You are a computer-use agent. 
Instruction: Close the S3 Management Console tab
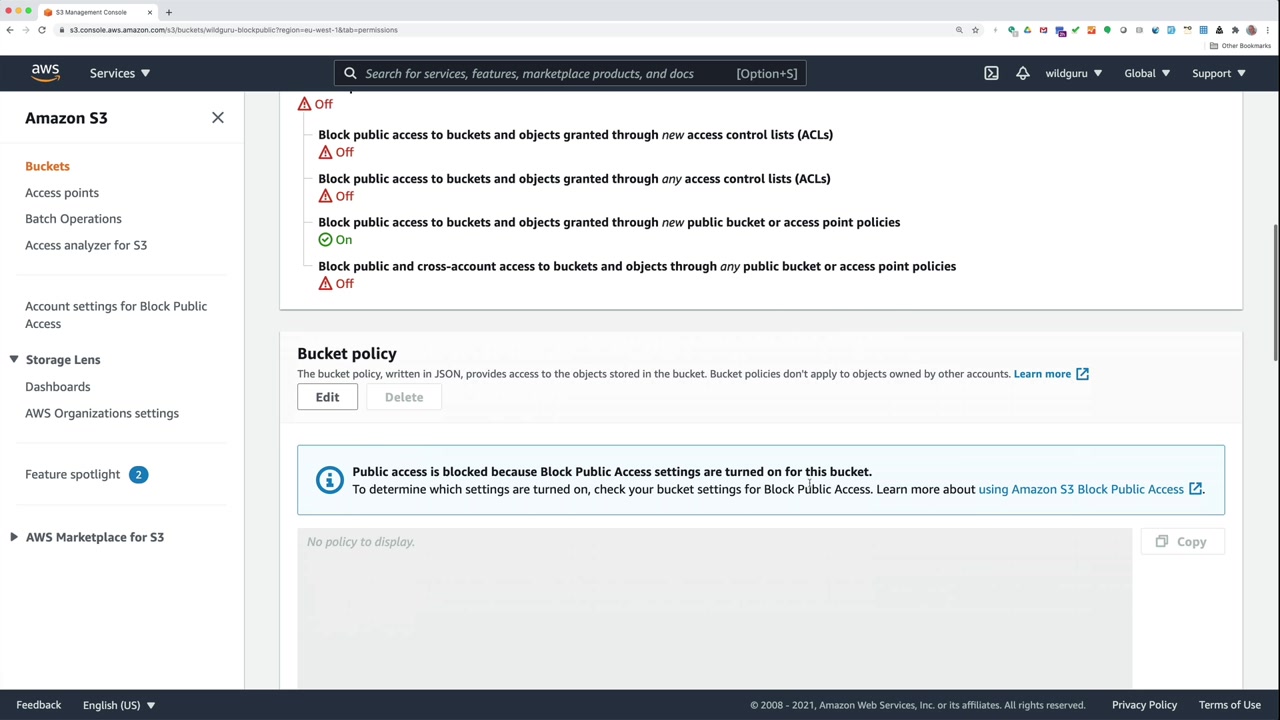tap(150, 12)
